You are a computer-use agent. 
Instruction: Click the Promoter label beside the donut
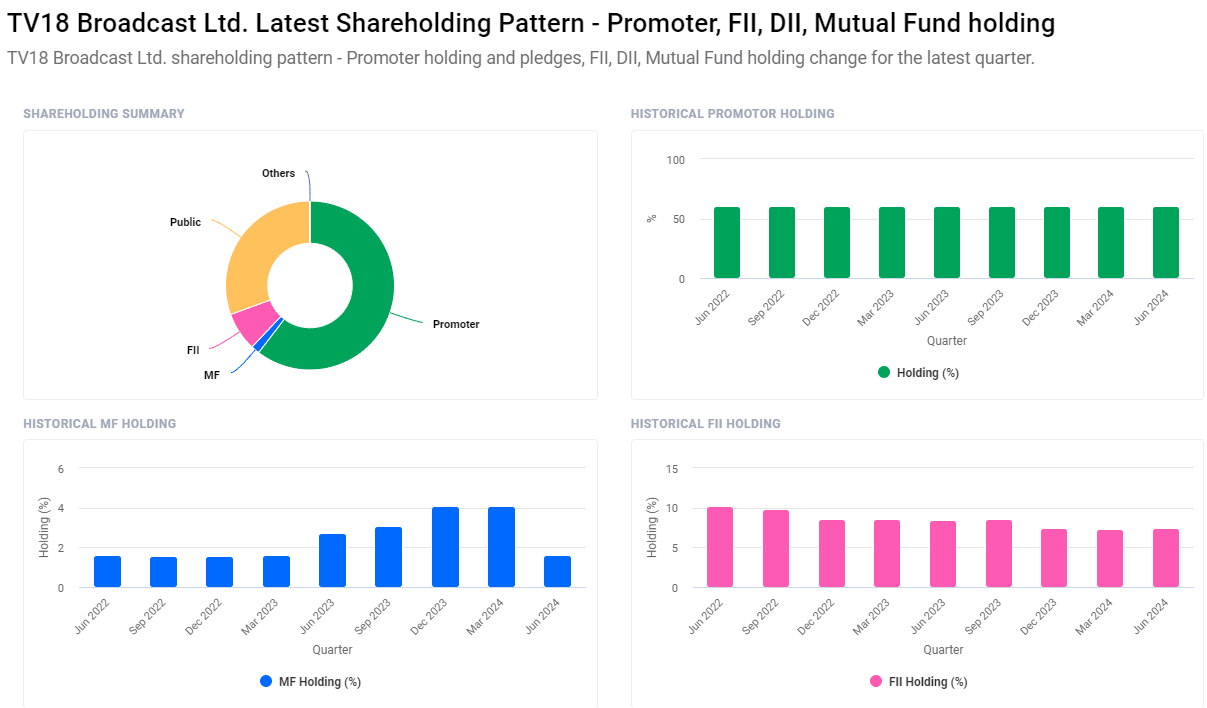456,324
